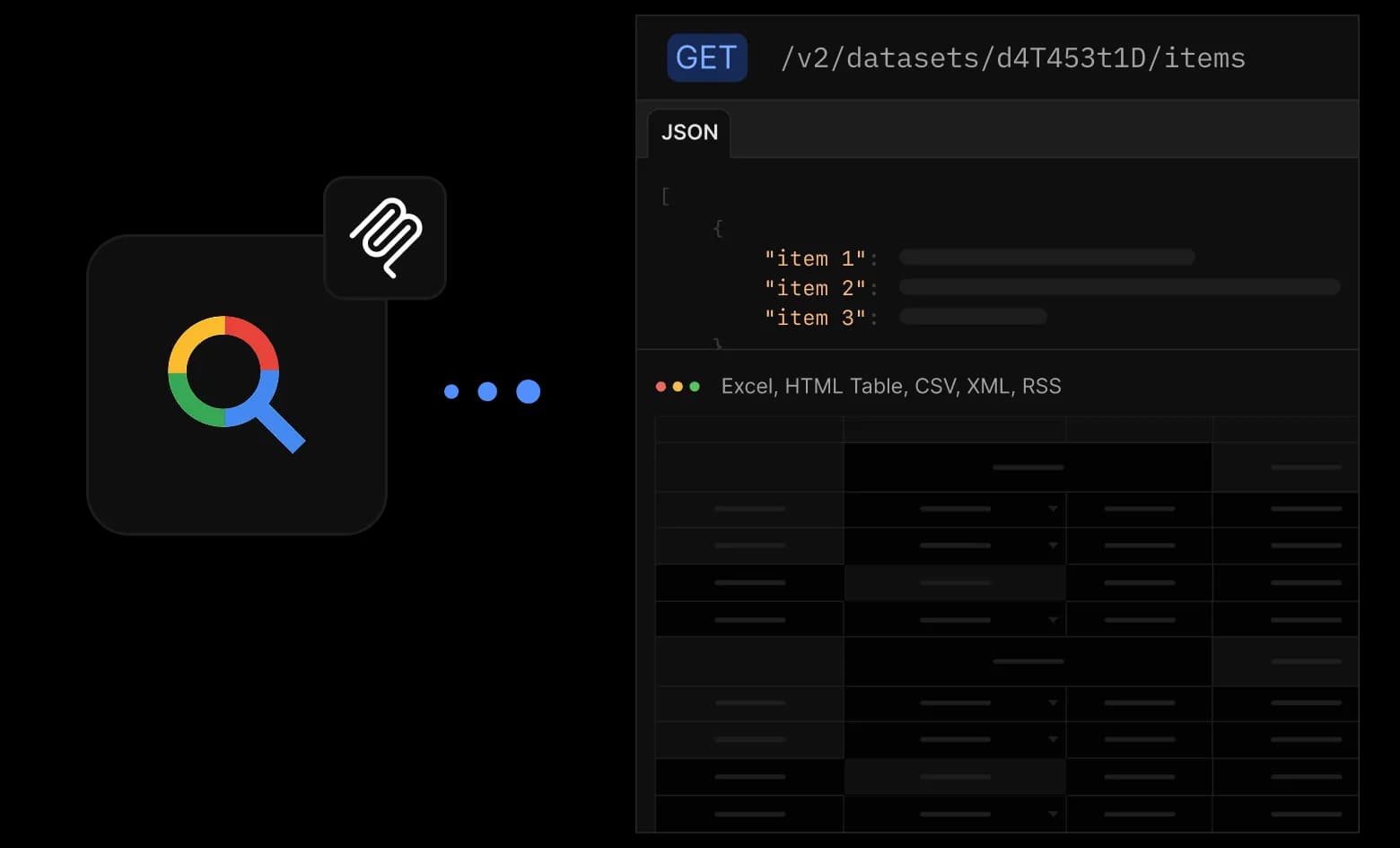Image resolution: width=1400 pixels, height=848 pixels.
Task: Click the Google search magnifier icon
Action: (236, 384)
